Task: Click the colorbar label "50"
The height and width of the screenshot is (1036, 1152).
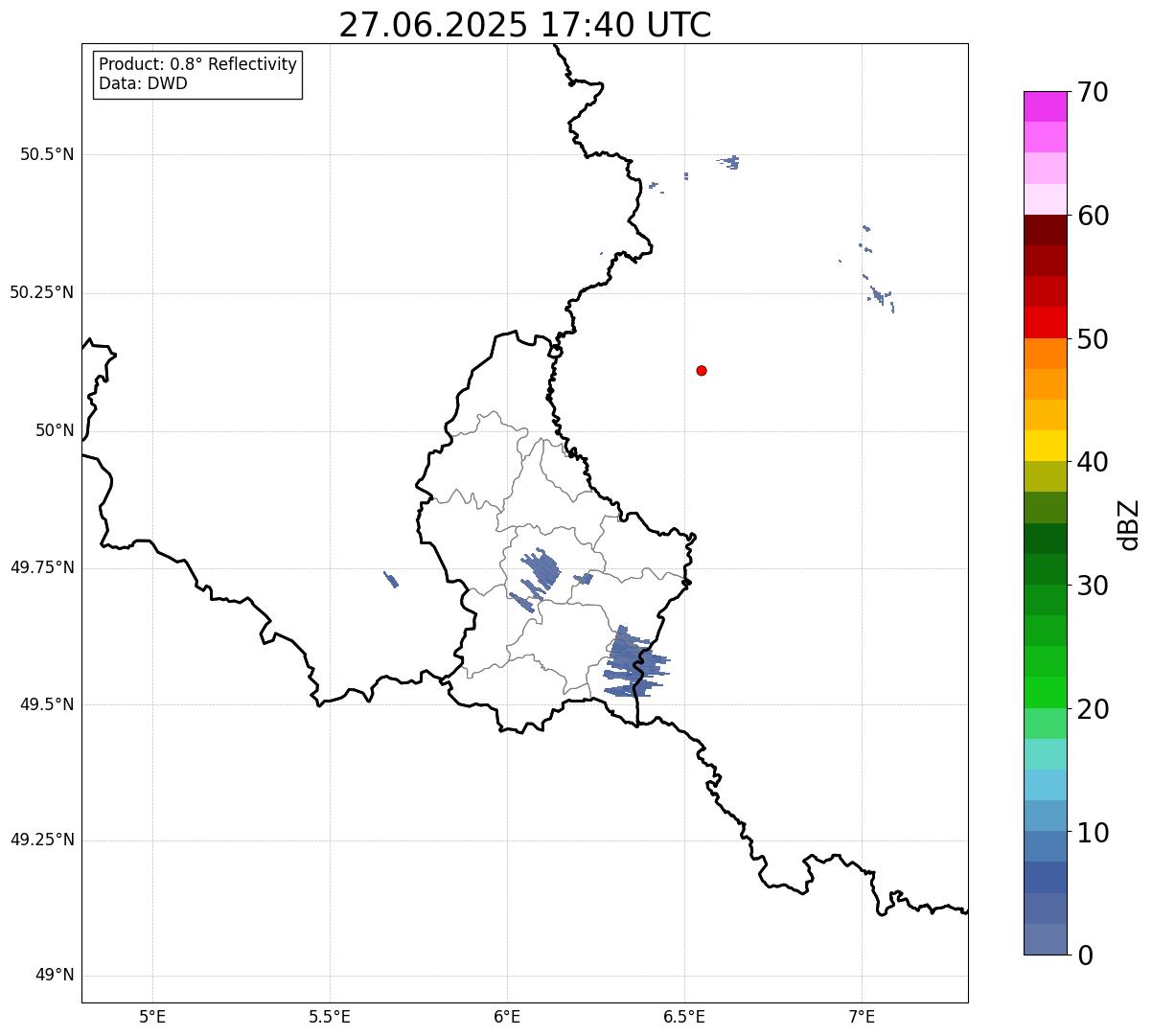Action: pyautogui.click(x=1093, y=339)
